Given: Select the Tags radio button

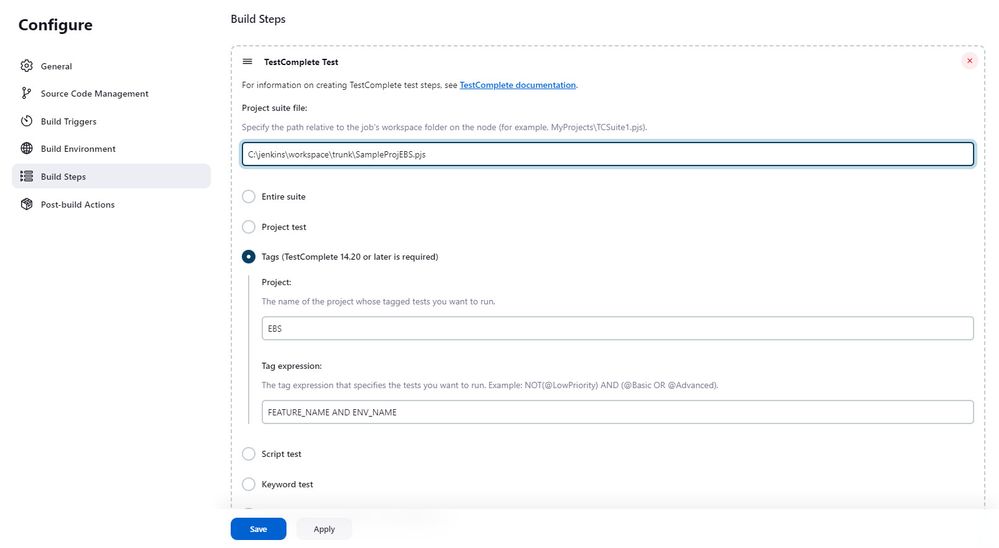Looking at the screenshot, I should click(x=249, y=257).
